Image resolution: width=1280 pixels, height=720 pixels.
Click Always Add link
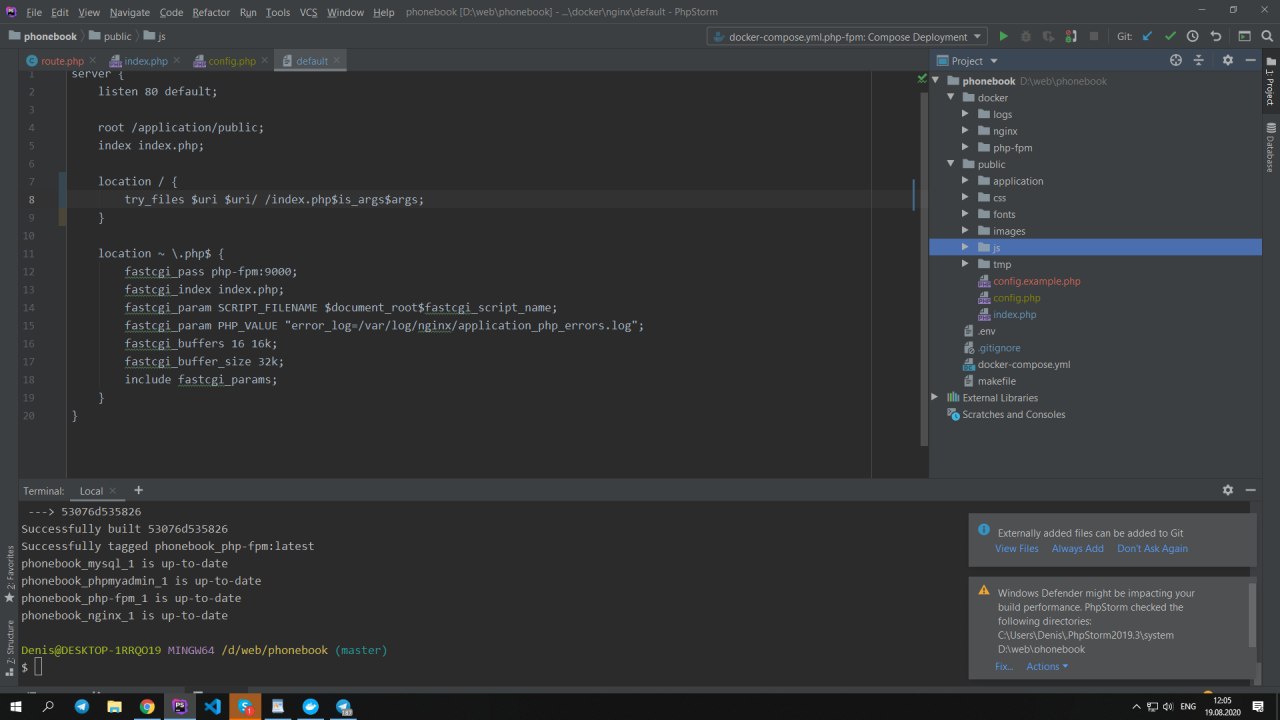(1077, 548)
